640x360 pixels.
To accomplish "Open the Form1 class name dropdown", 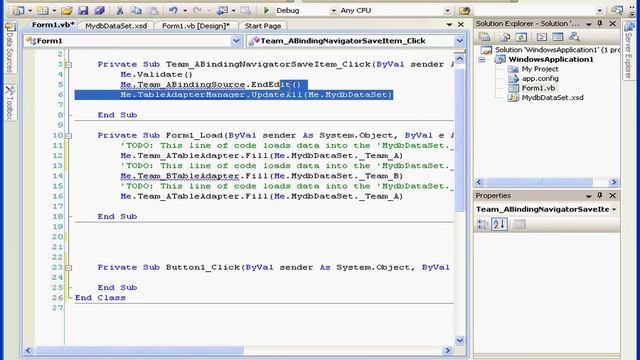I will (236, 41).
